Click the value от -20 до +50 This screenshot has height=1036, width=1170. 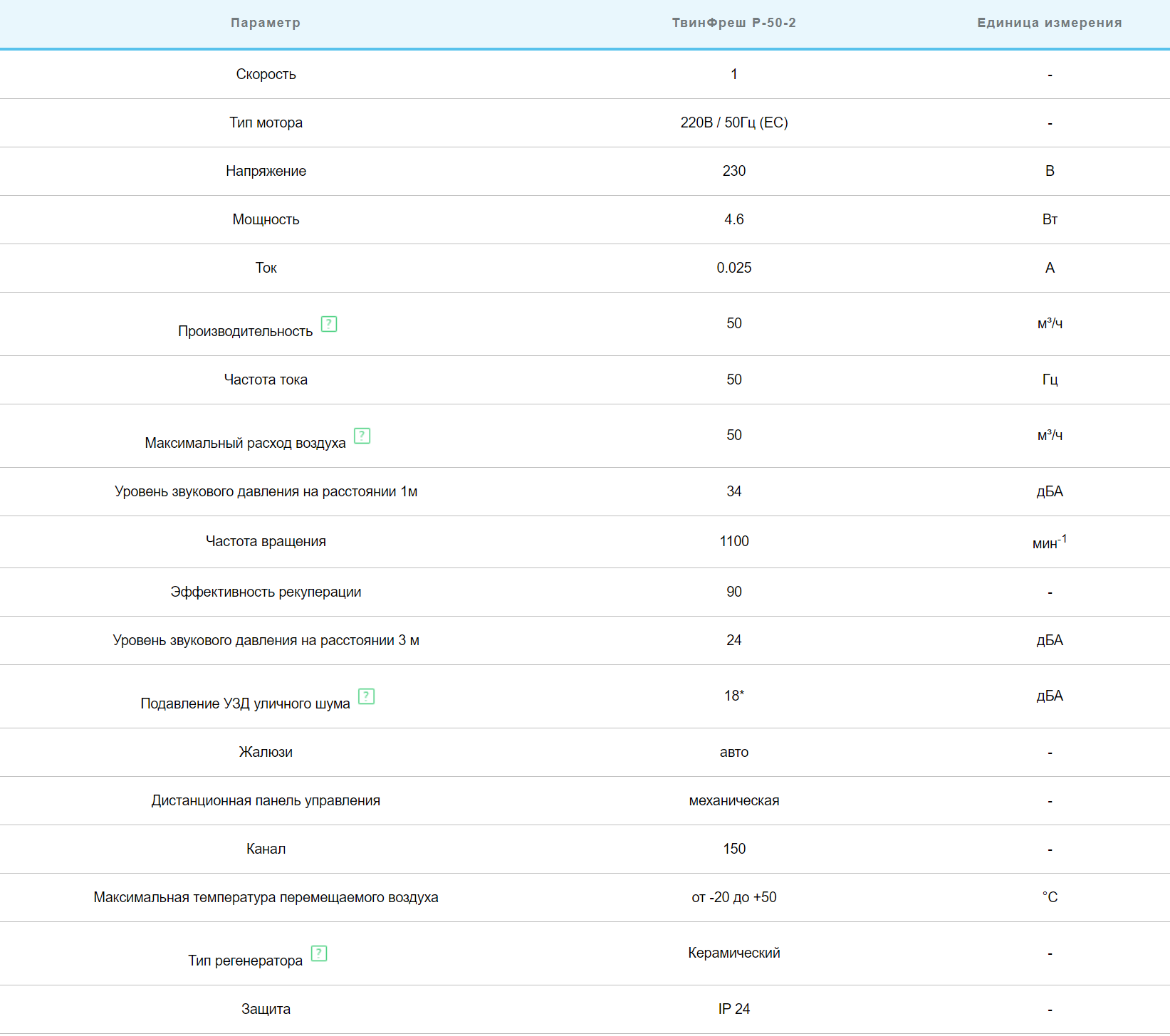point(734,897)
